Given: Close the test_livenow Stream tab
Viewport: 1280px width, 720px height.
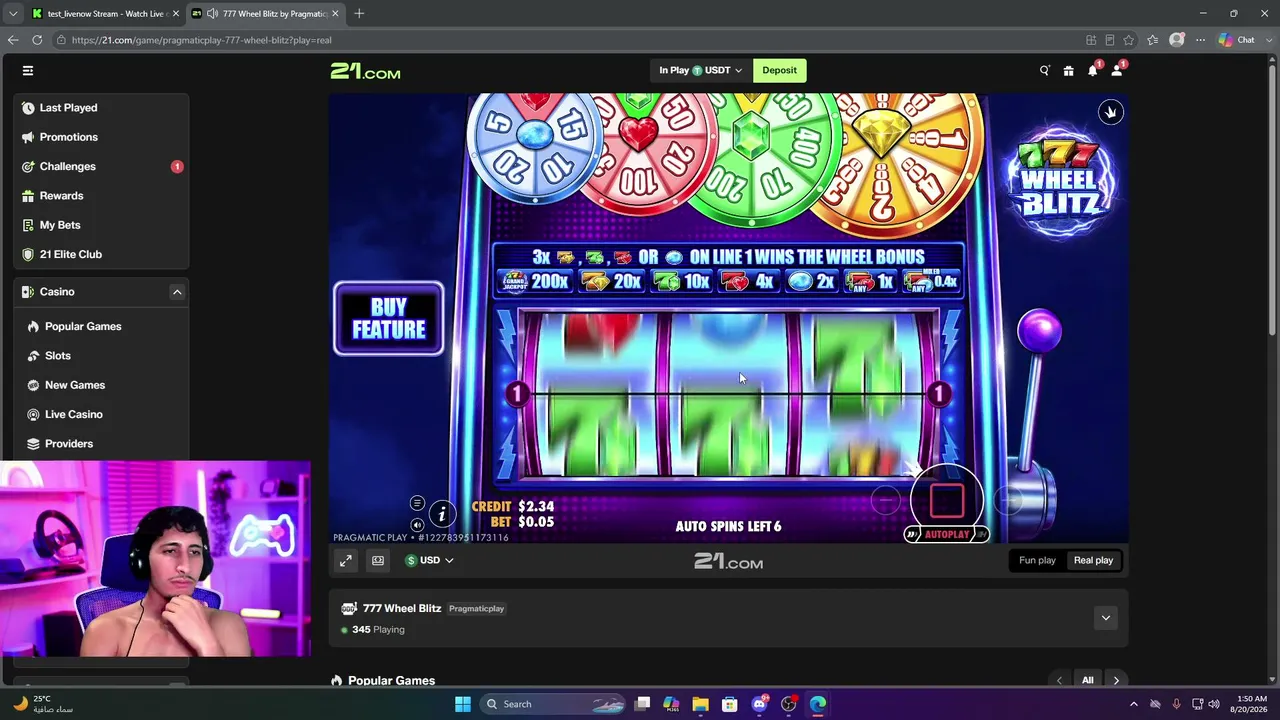Looking at the screenshot, I should (x=176, y=14).
